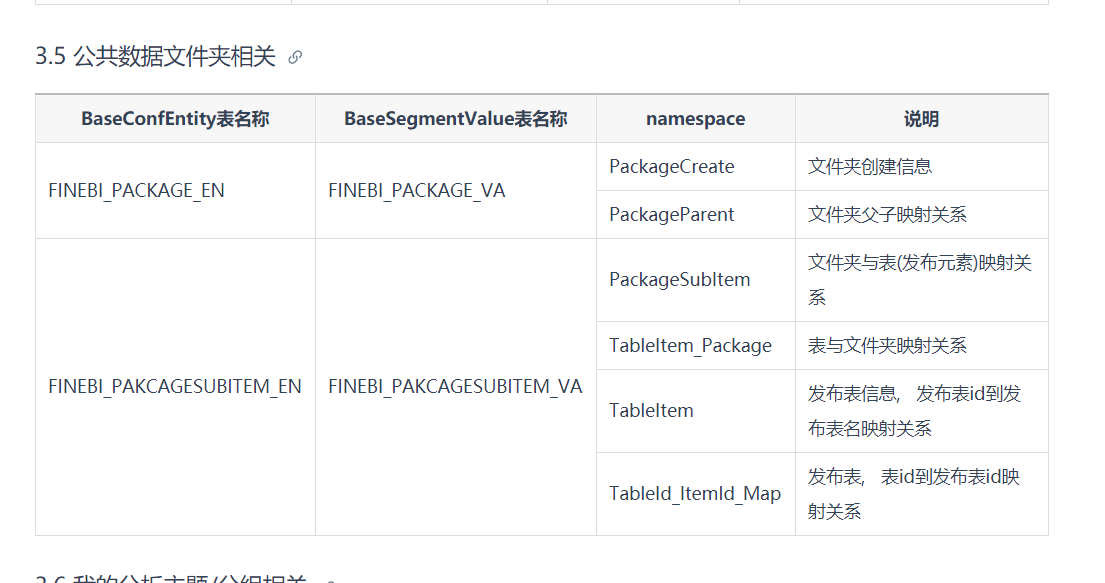
Task: Select the FINEBI_PACKAGE_EN cell
Action: (175, 191)
